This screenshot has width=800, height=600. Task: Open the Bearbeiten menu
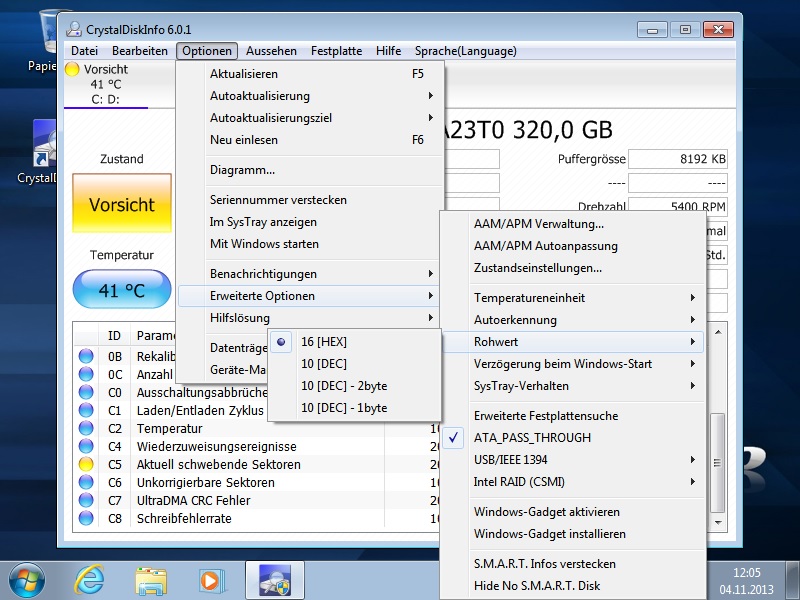[x=140, y=51]
